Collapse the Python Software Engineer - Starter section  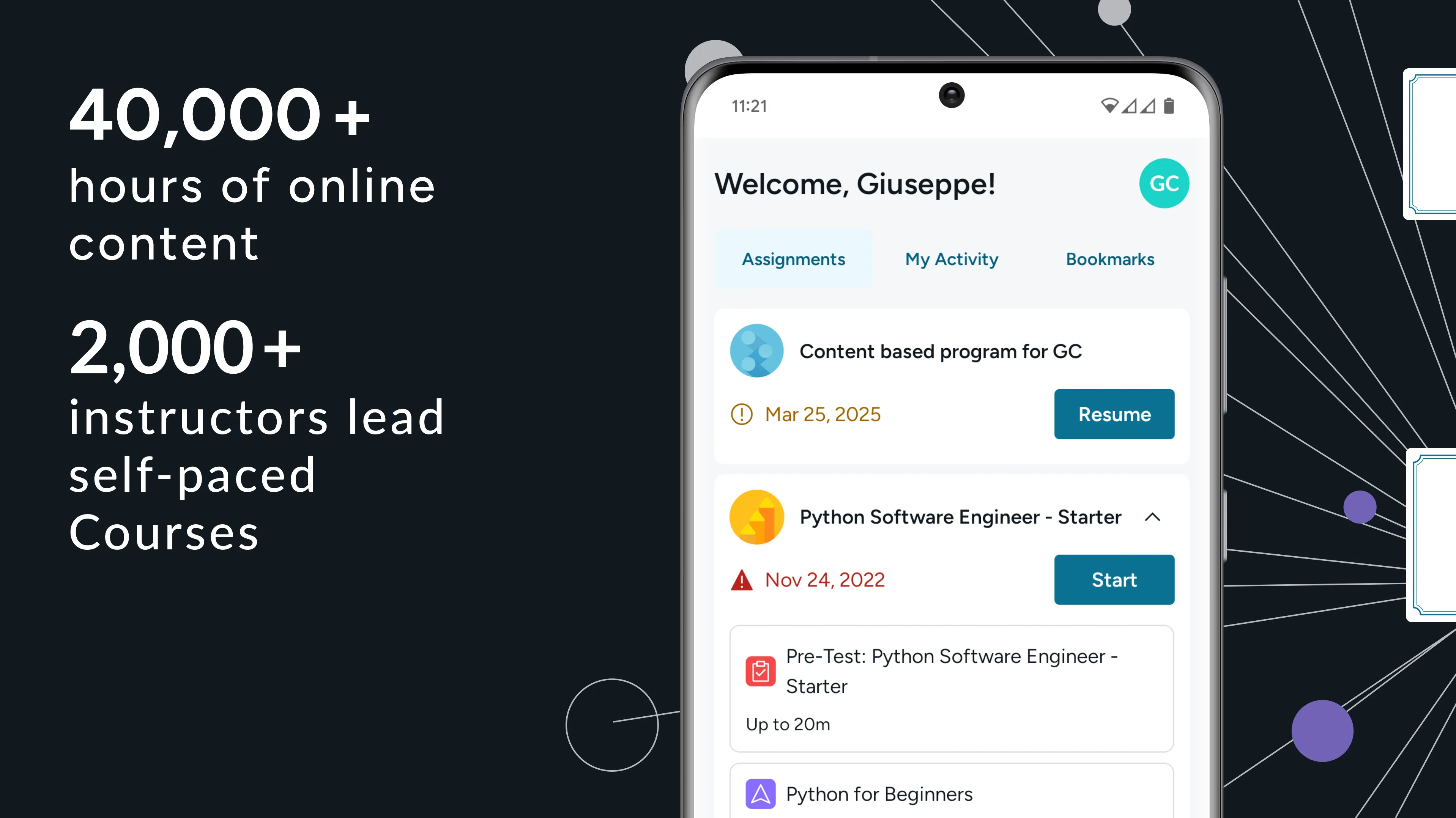(1152, 517)
